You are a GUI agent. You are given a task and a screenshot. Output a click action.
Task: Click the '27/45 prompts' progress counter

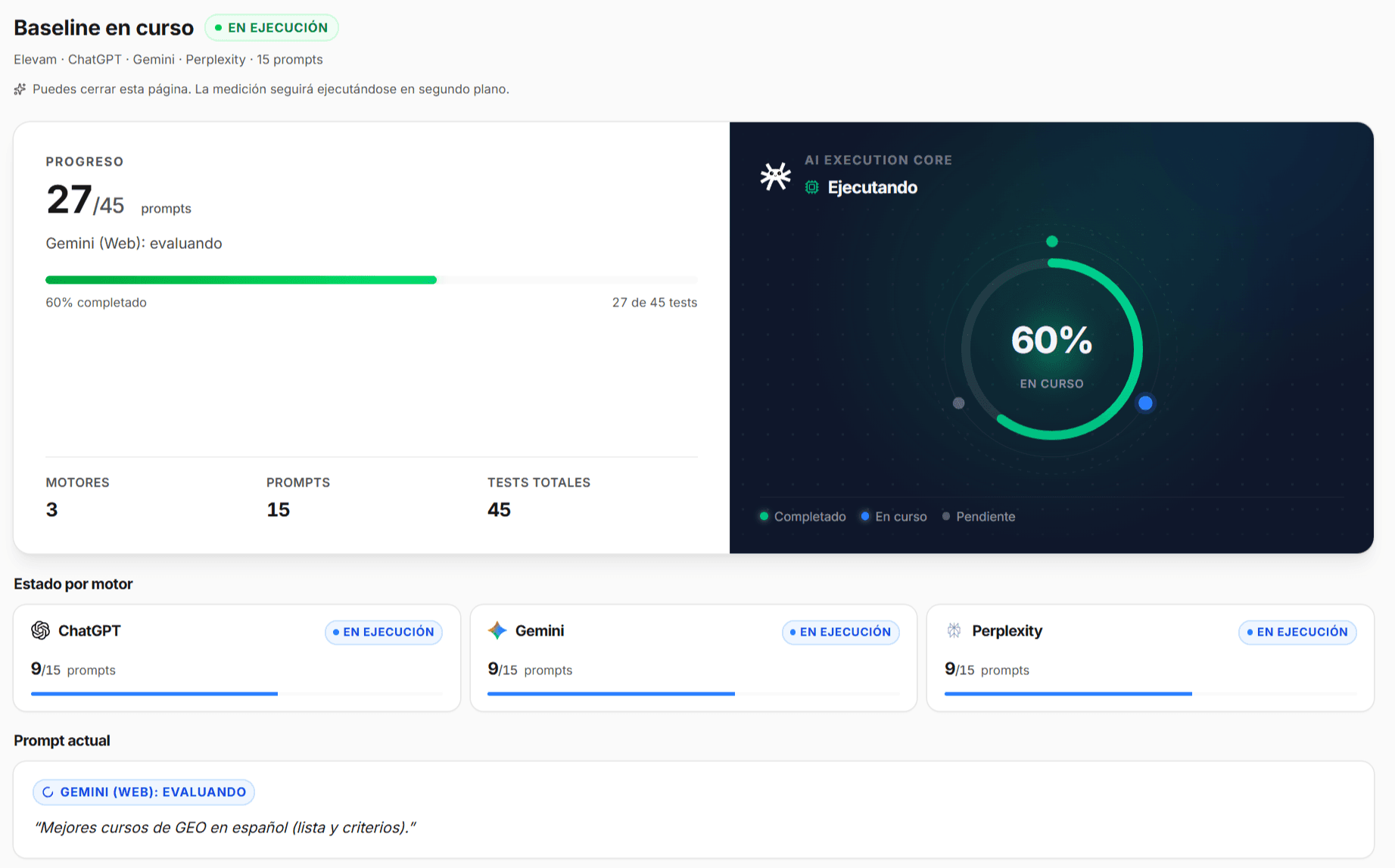point(119,201)
